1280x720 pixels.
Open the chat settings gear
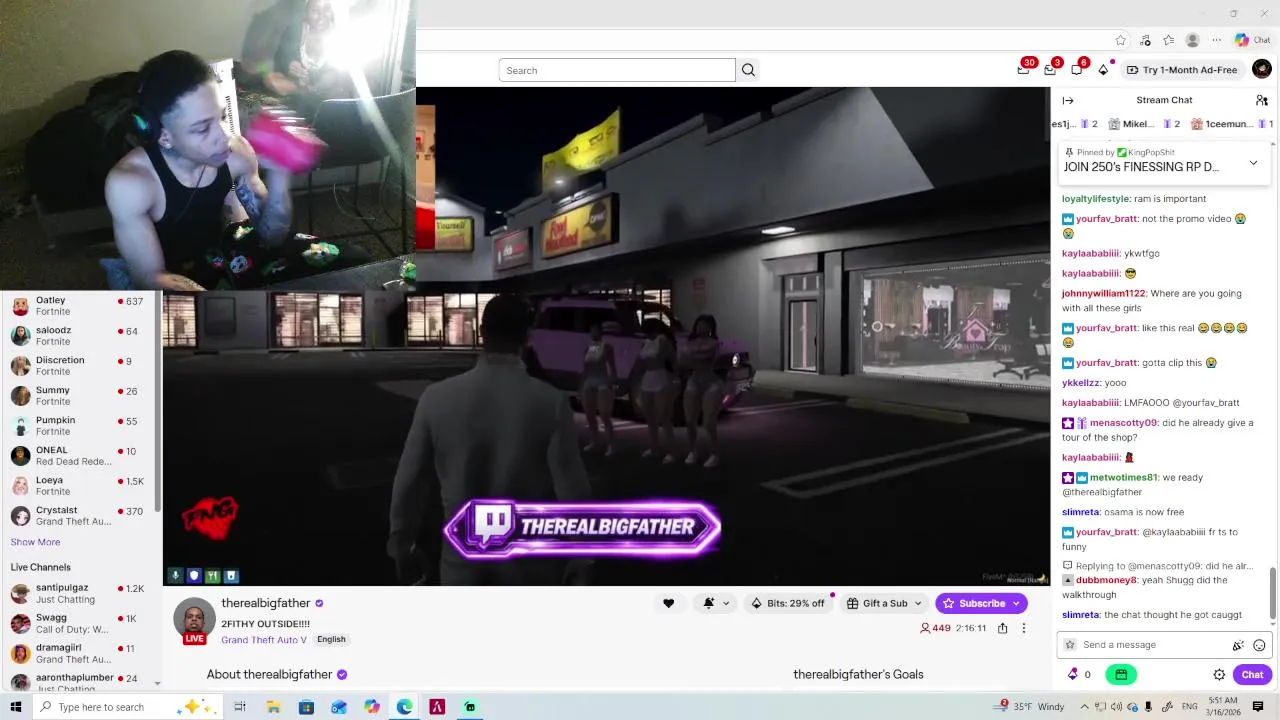tap(1219, 674)
